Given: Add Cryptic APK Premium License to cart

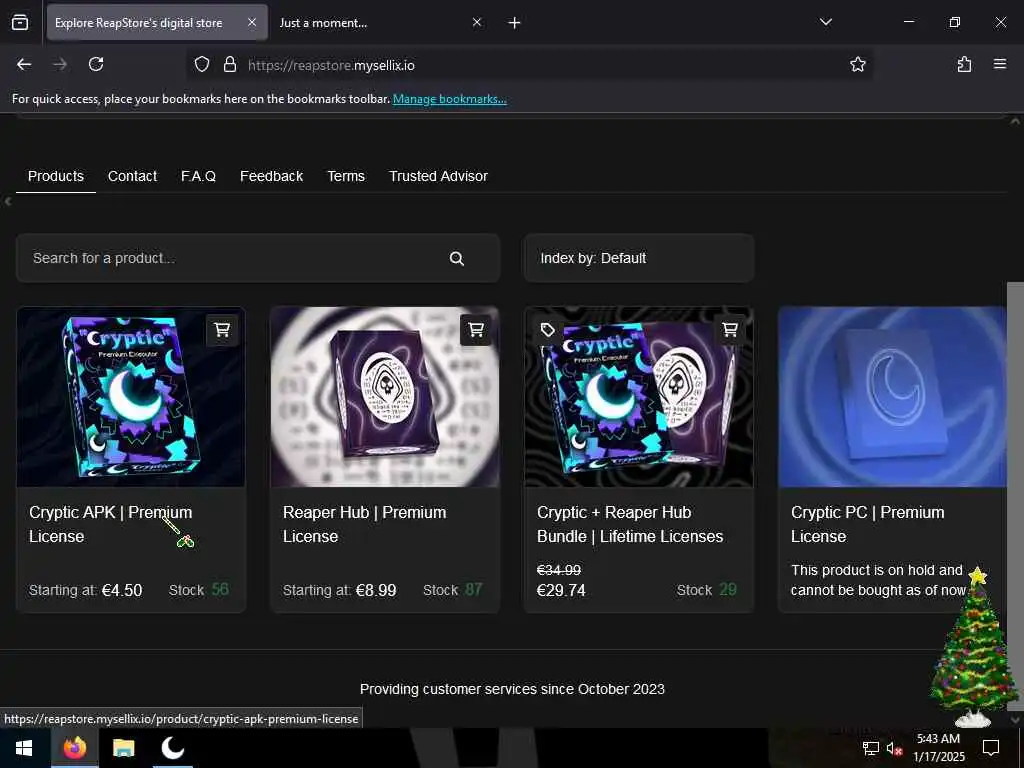Looking at the screenshot, I should [222, 330].
